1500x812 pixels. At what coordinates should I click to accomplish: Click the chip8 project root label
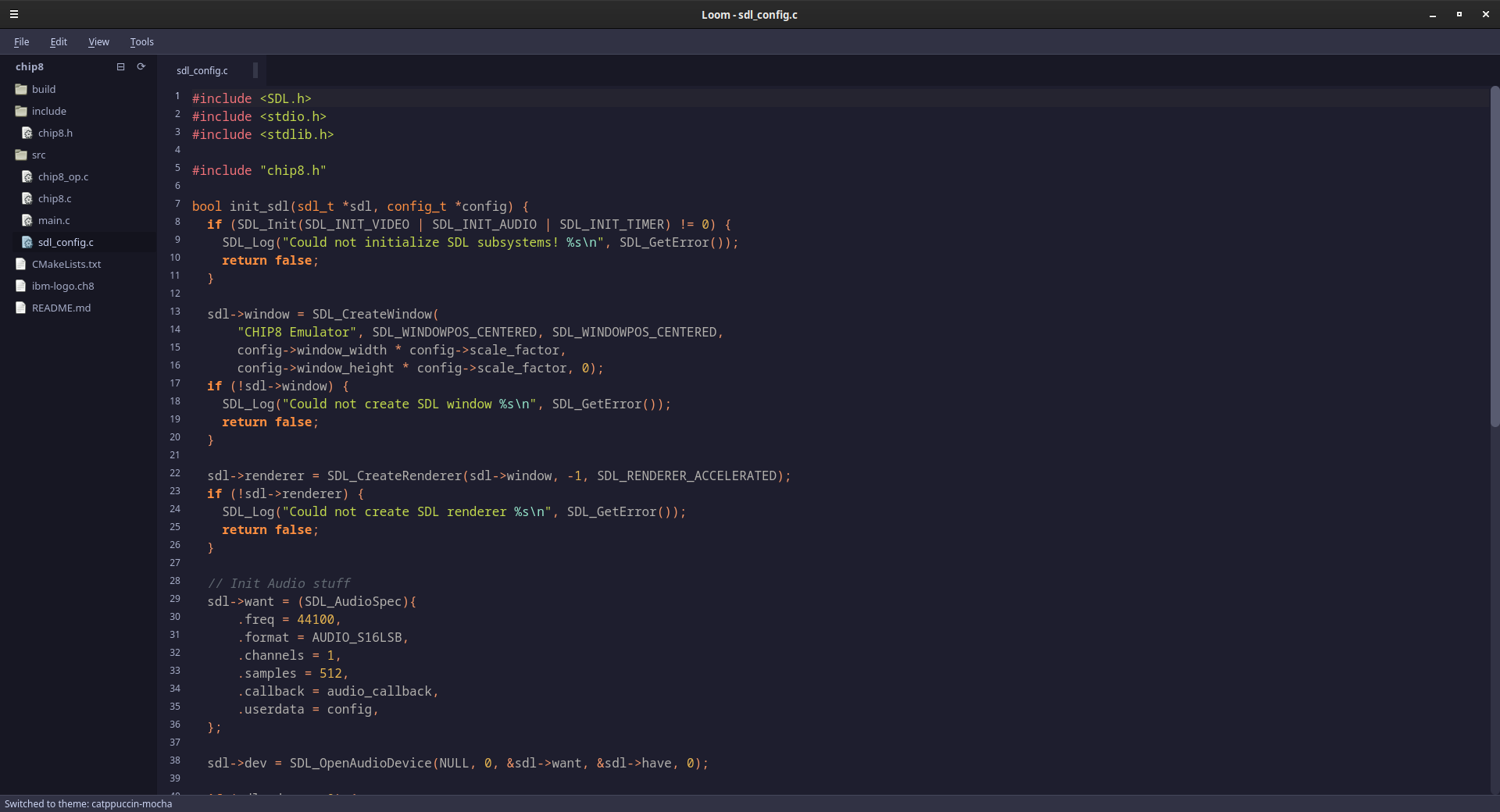(30, 66)
